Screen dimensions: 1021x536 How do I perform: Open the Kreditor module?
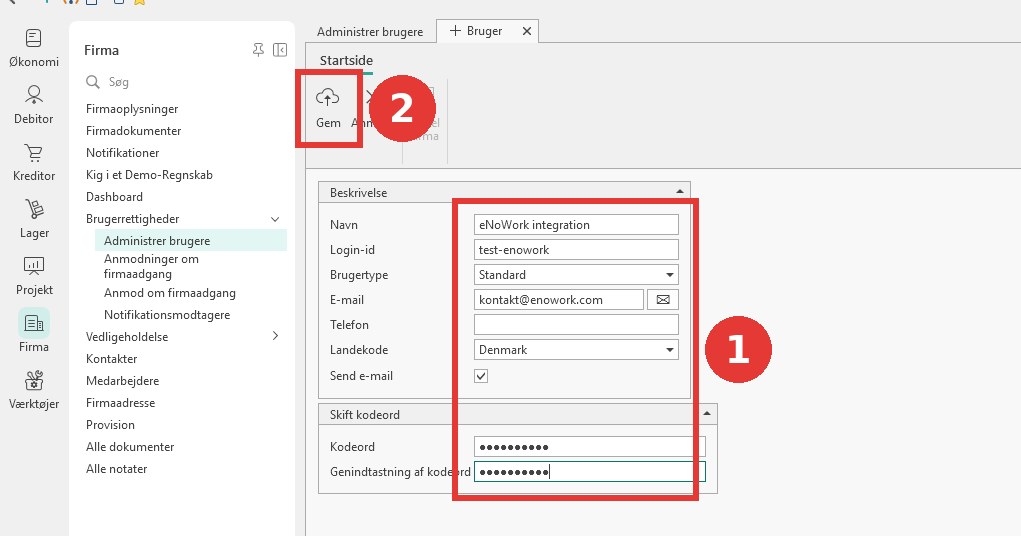[34, 162]
